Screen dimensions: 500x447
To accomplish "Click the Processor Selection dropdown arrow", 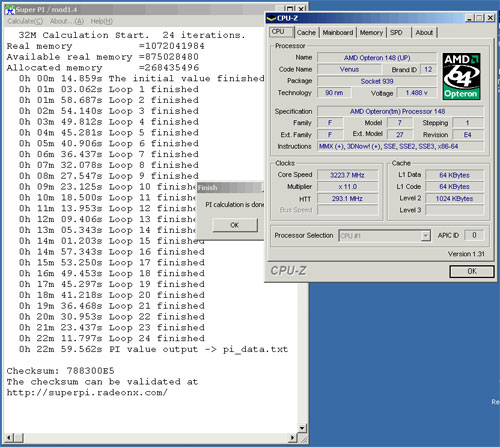I will pos(425,236).
